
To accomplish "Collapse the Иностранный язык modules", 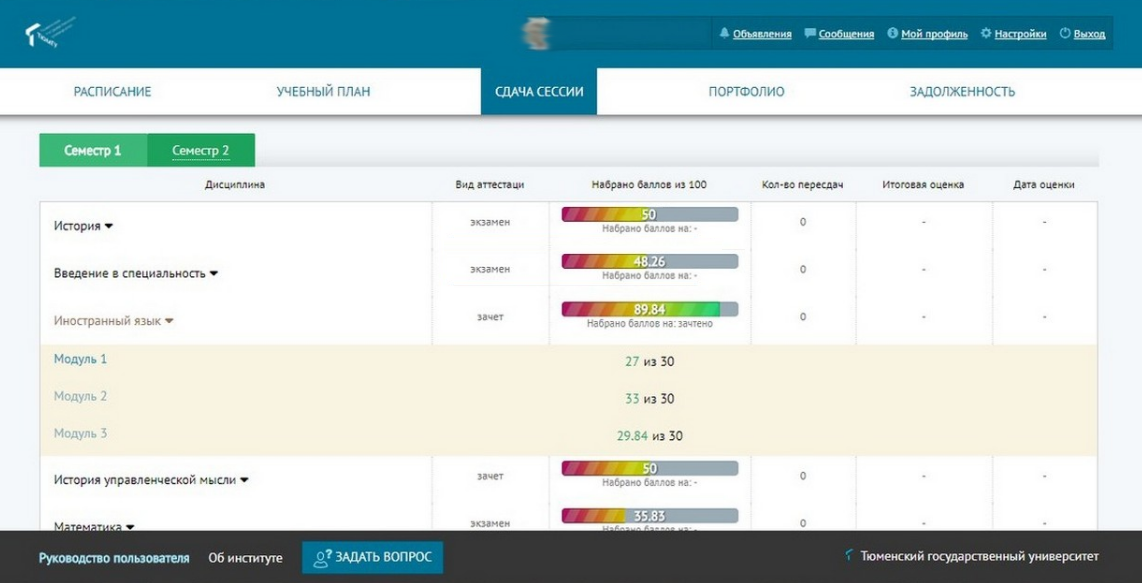I will pyautogui.click(x=169, y=321).
